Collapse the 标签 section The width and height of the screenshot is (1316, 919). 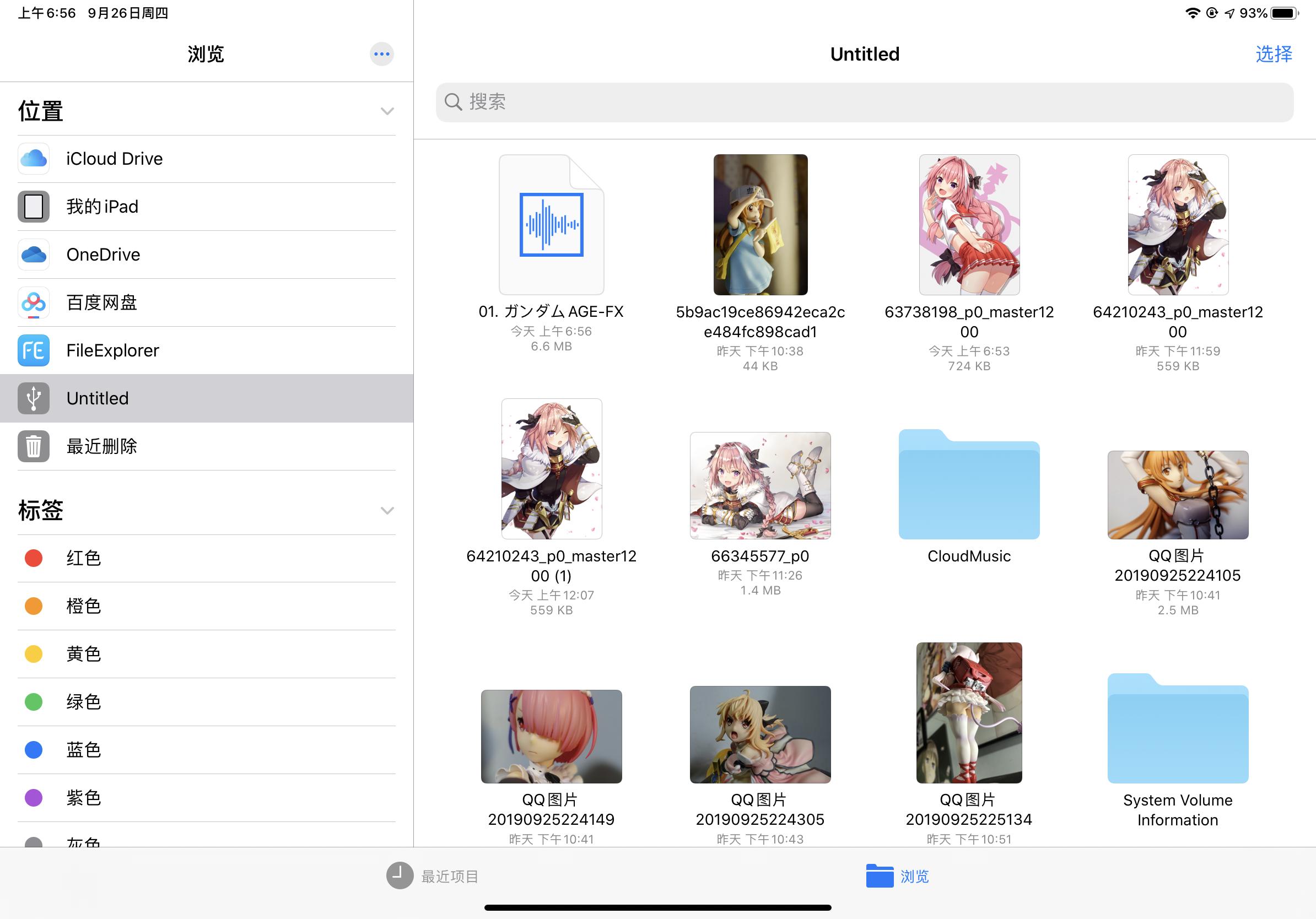(386, 510)
